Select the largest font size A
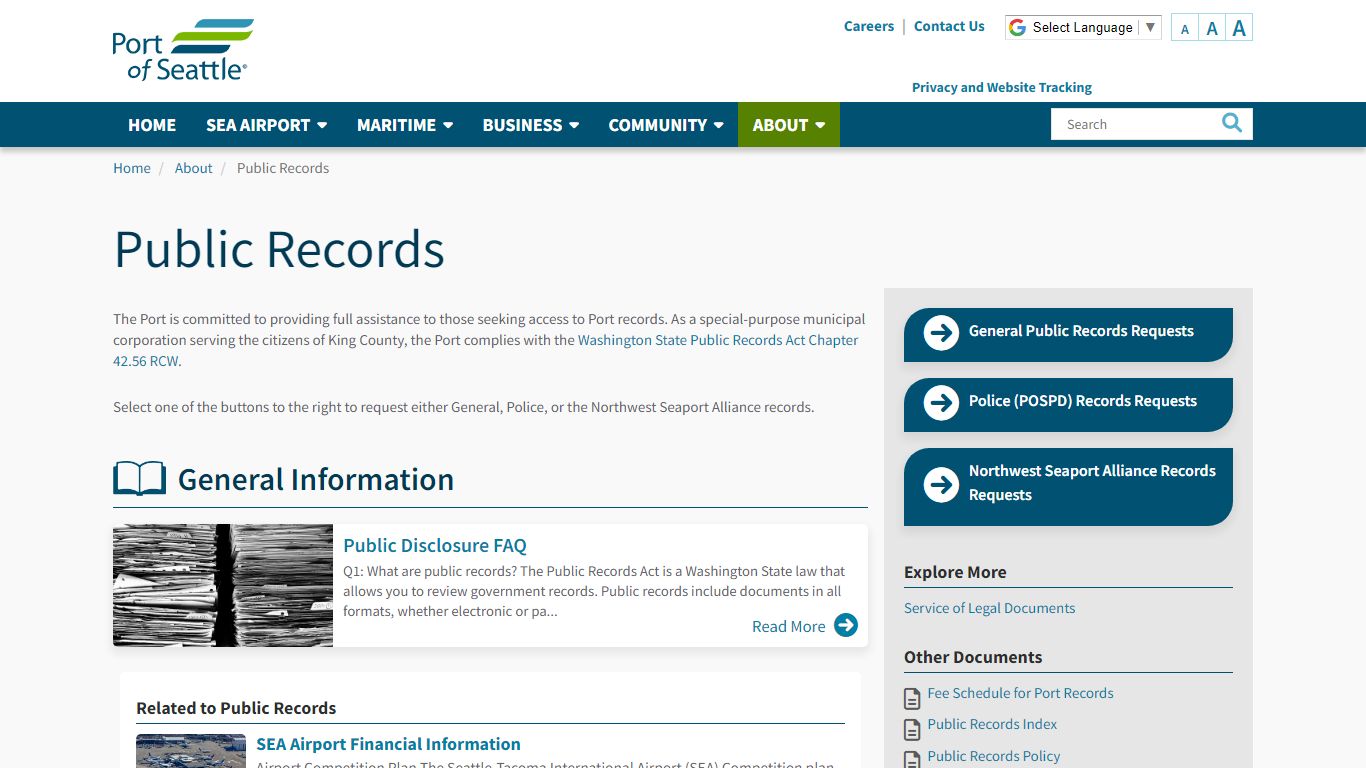Image resolution: width=1366 pixels, height=768 pixels. (1239, 28)
